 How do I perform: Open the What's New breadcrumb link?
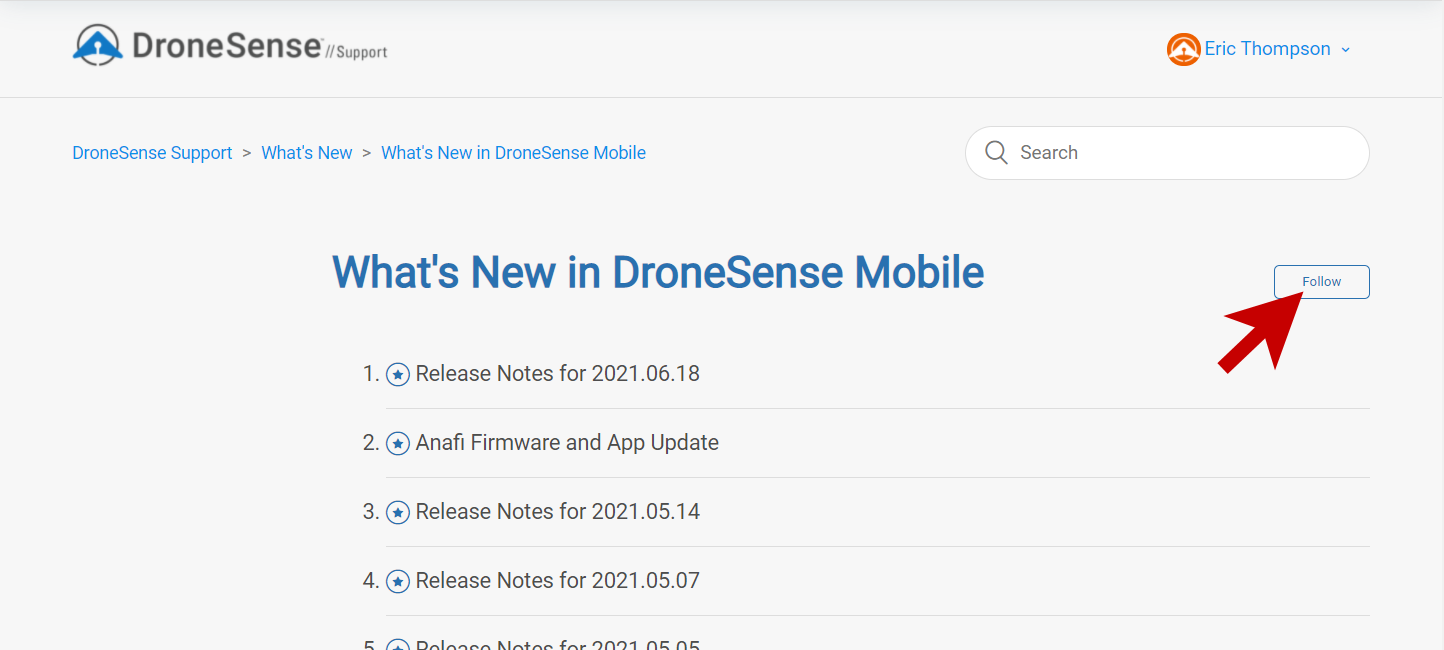307,153
